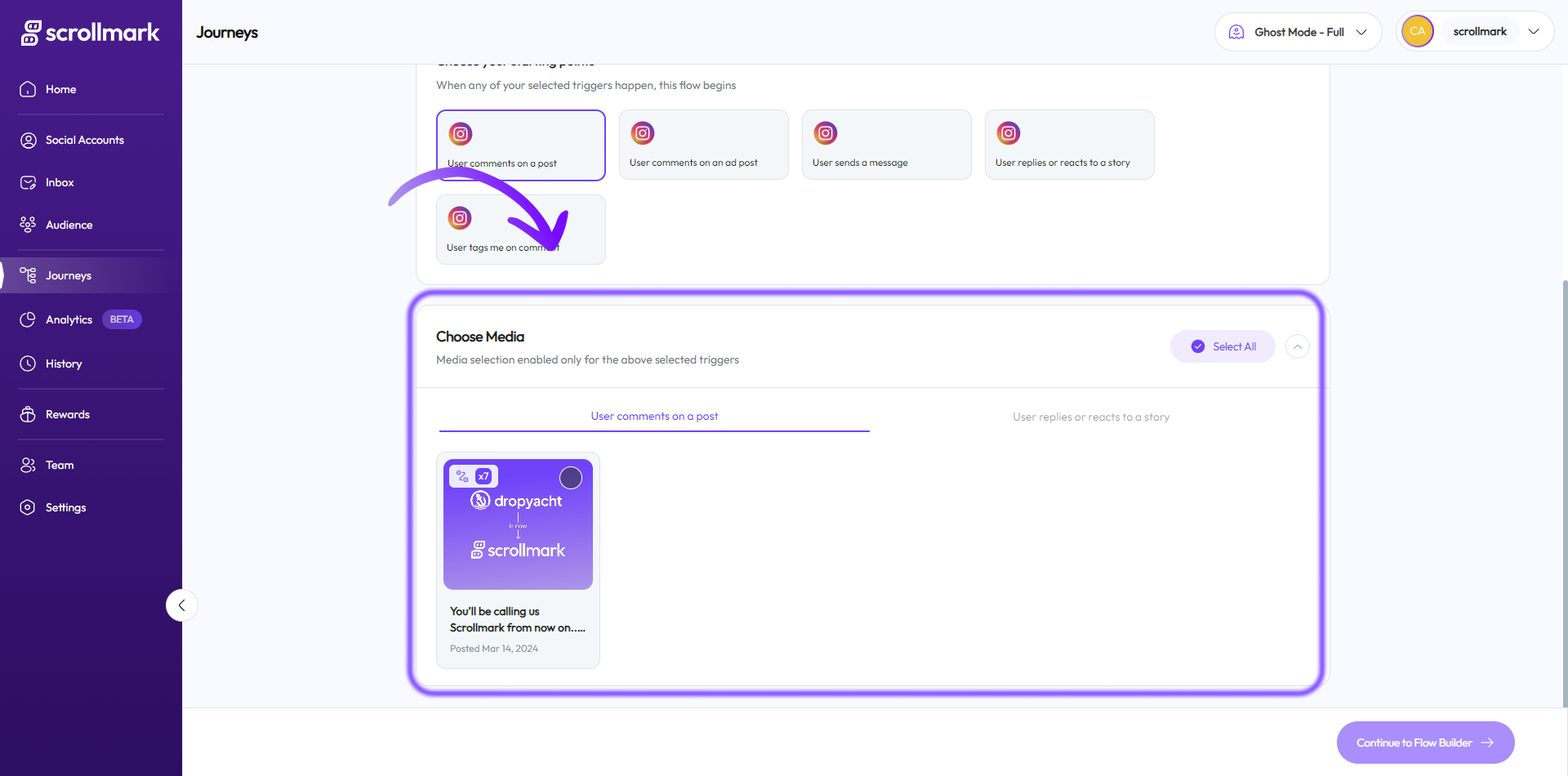The image size is (1568, 776).
Task: Select the 'User sends a message' trigger
Action: coord(886,145)
